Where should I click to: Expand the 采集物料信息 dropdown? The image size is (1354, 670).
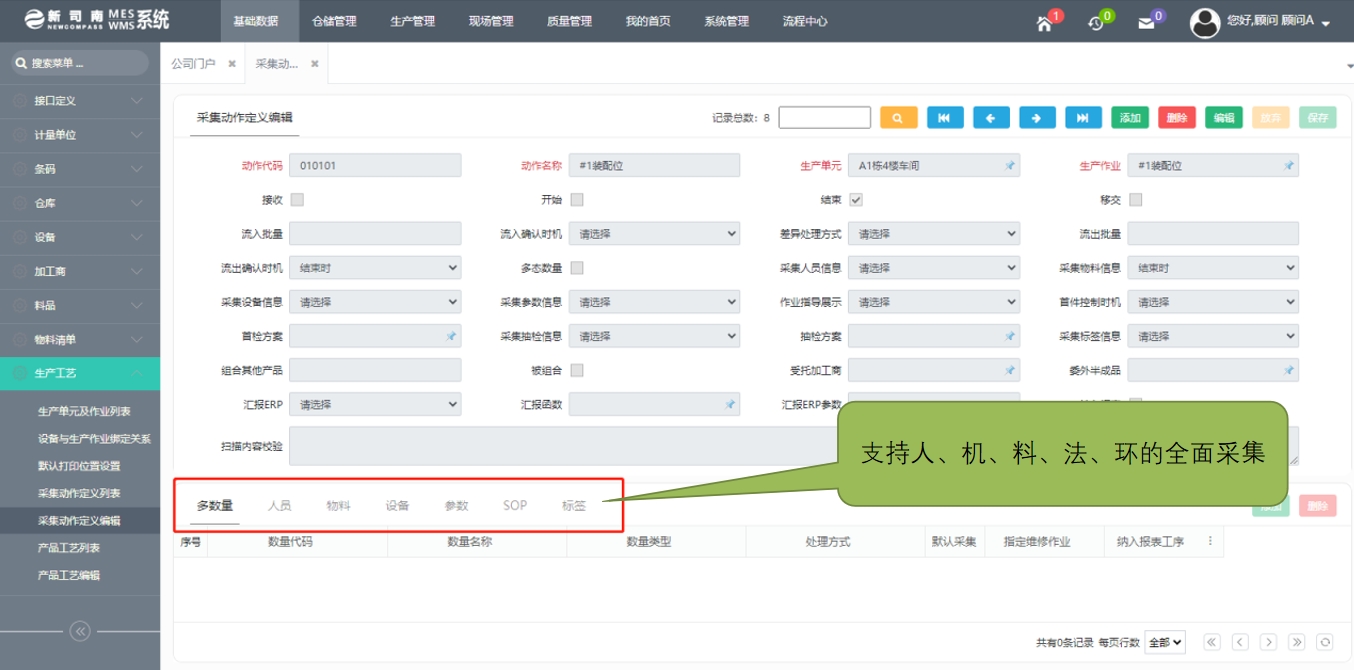tap(1212, 268)
